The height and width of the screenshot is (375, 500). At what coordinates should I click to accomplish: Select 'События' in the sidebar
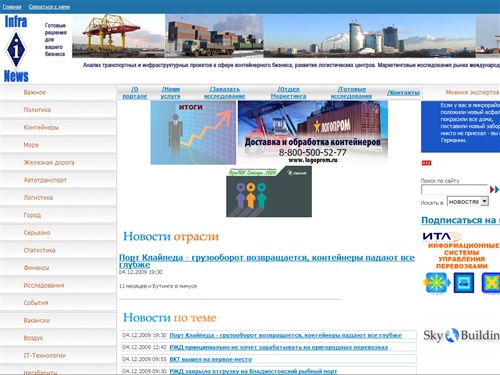click(58, 303)
